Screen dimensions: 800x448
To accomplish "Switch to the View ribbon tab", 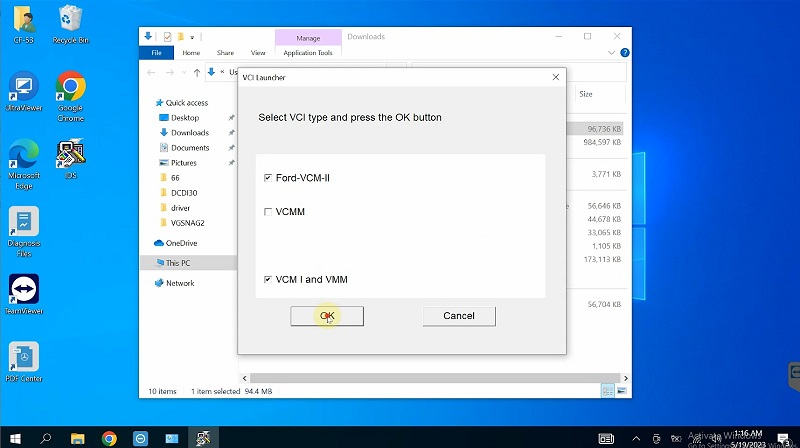I will pyautogui.click(x=258, y=53).
